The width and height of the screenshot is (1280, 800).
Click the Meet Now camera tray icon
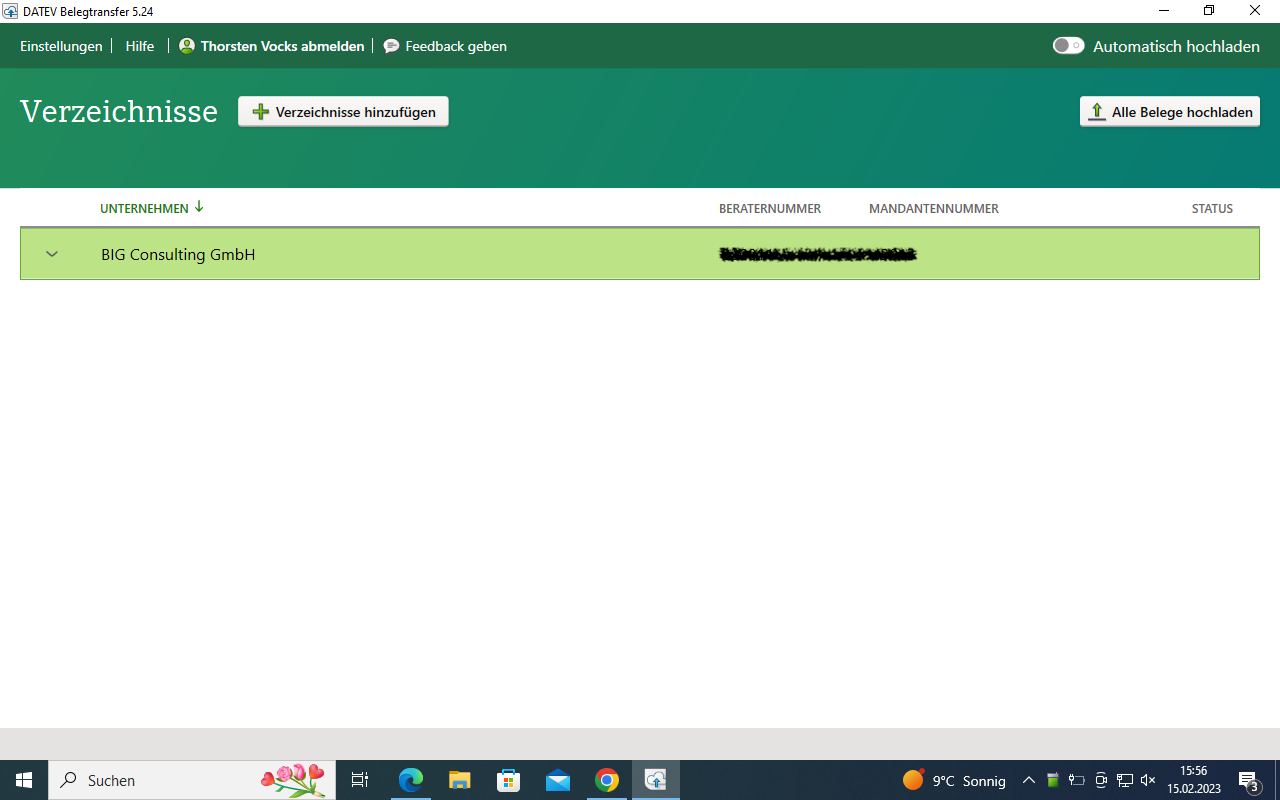tap(1101, 780)
